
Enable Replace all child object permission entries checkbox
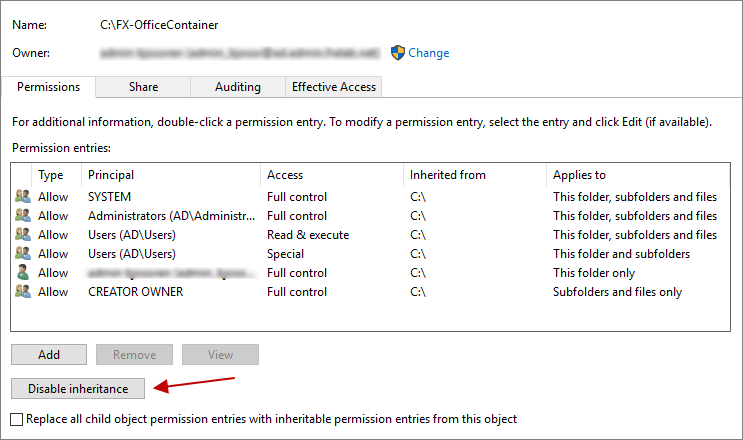[x=16, y=419]
